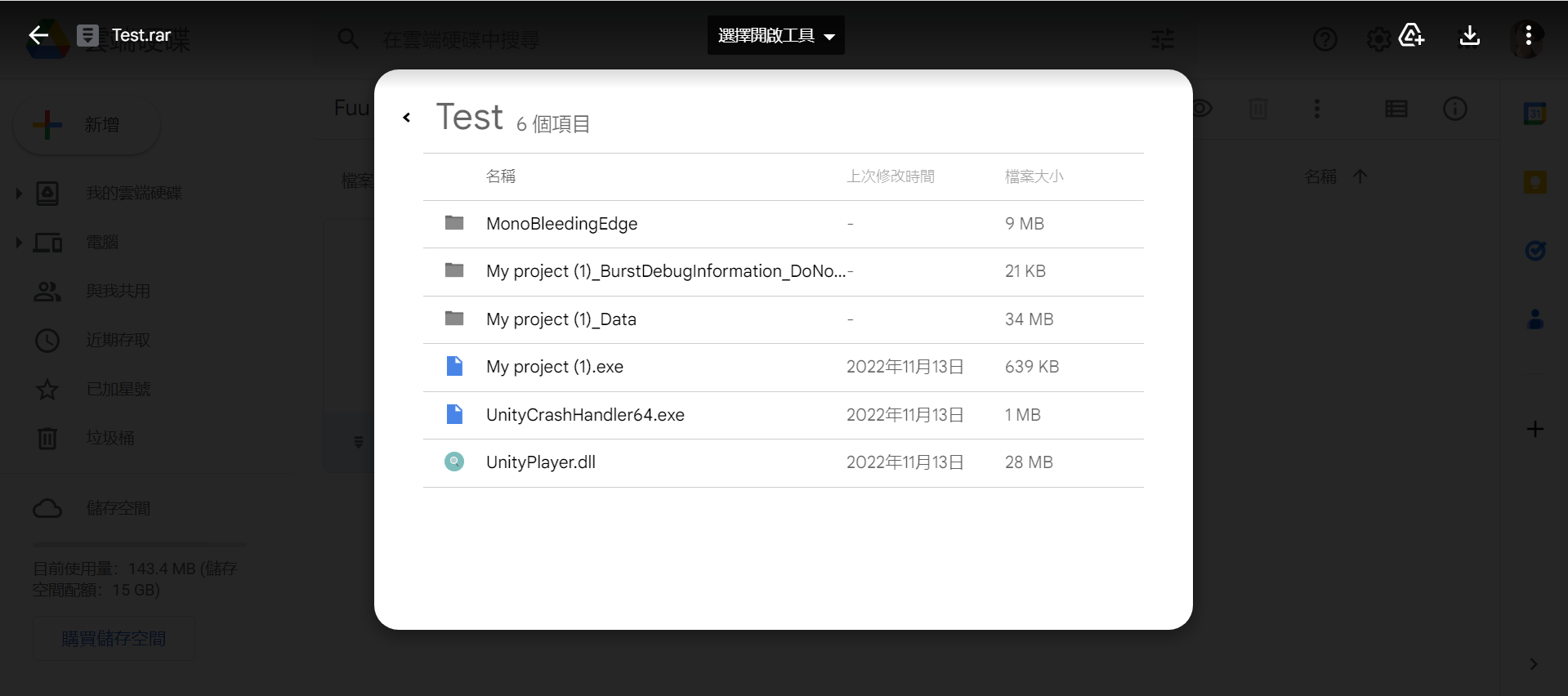The height and width of the screenshot is (696, 1568).
Task: Expand 電腦 tree arrow
Action: click(19, 243)
